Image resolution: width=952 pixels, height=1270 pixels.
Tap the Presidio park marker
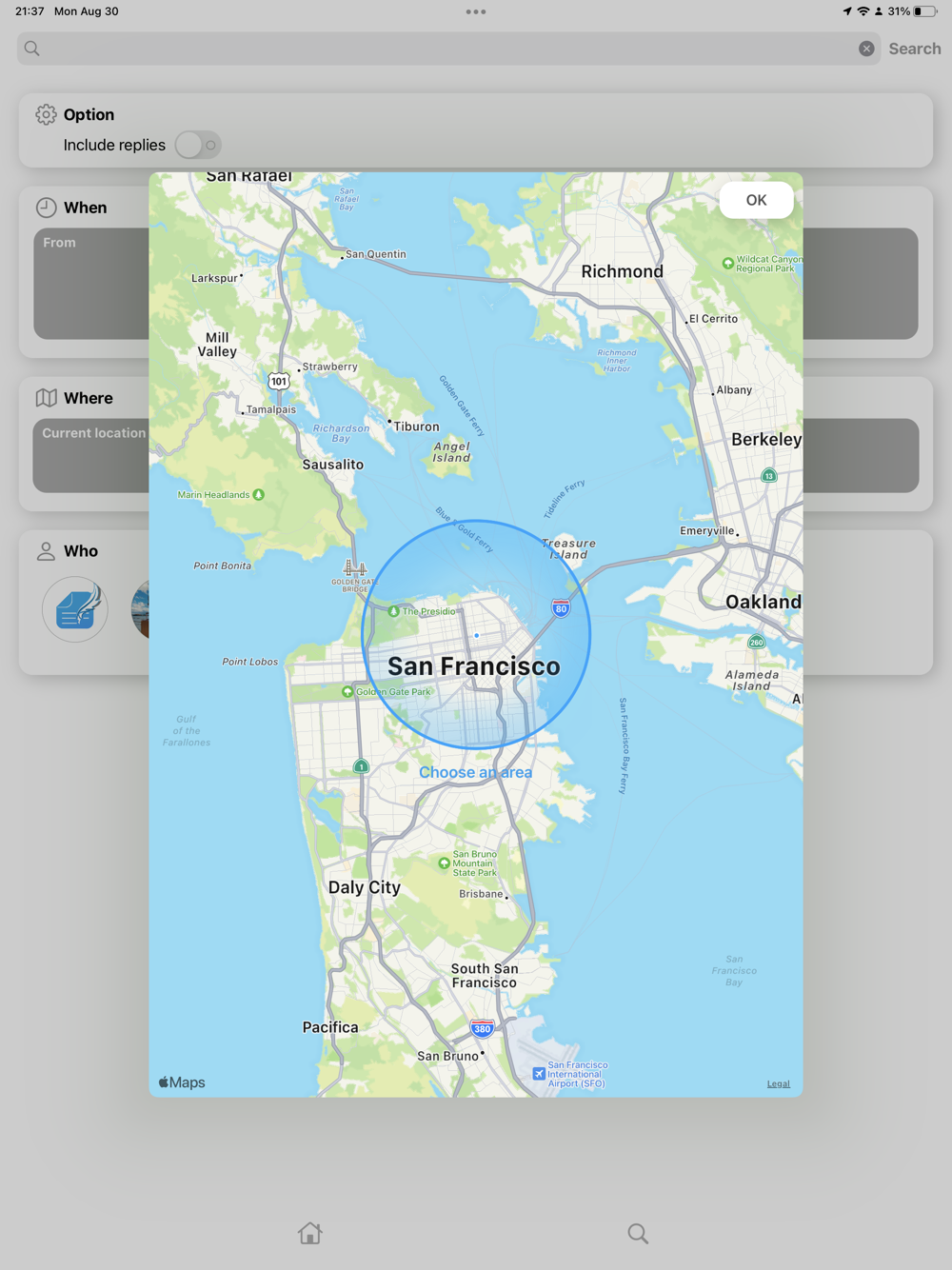coord(393,611)
